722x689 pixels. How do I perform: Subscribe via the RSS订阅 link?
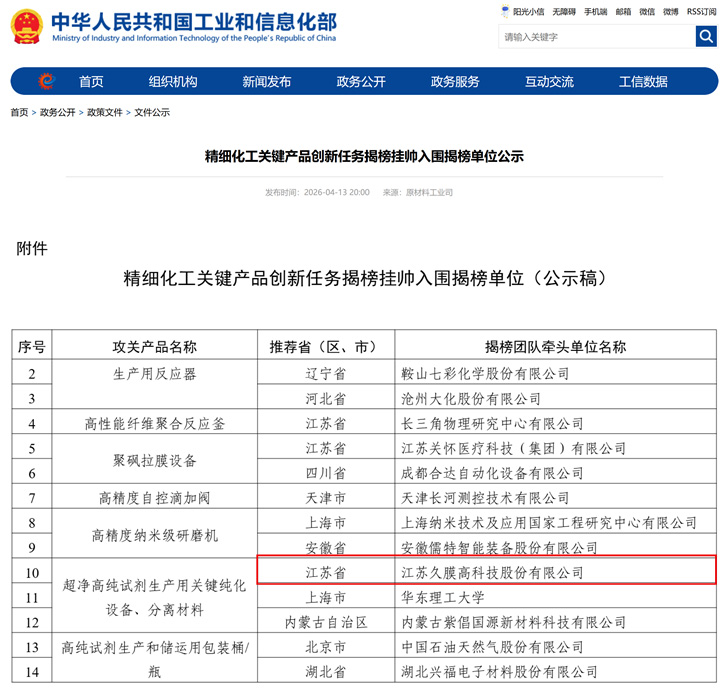(x=702, y=12)
